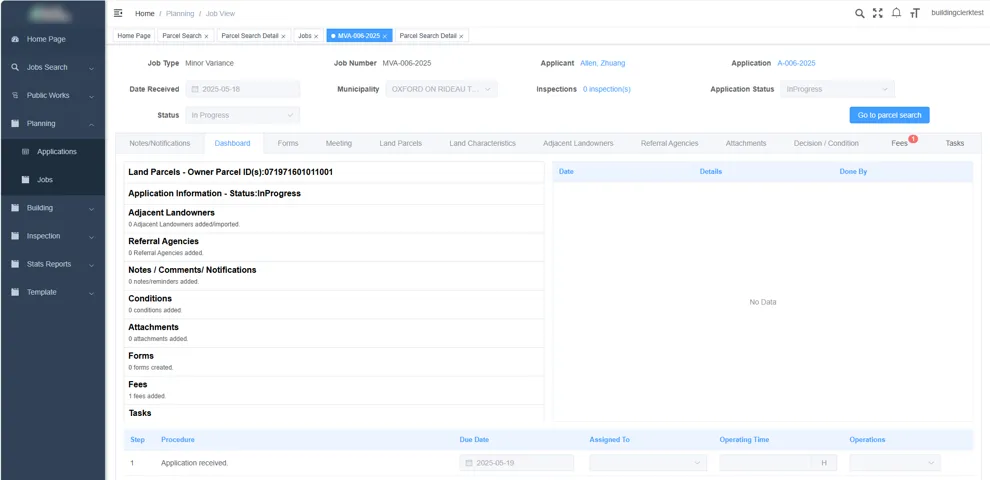This screenshot has height=480, width=990.
Task: Switch to the Adjacent Landowners tab
Action: [x=578, y=143]
